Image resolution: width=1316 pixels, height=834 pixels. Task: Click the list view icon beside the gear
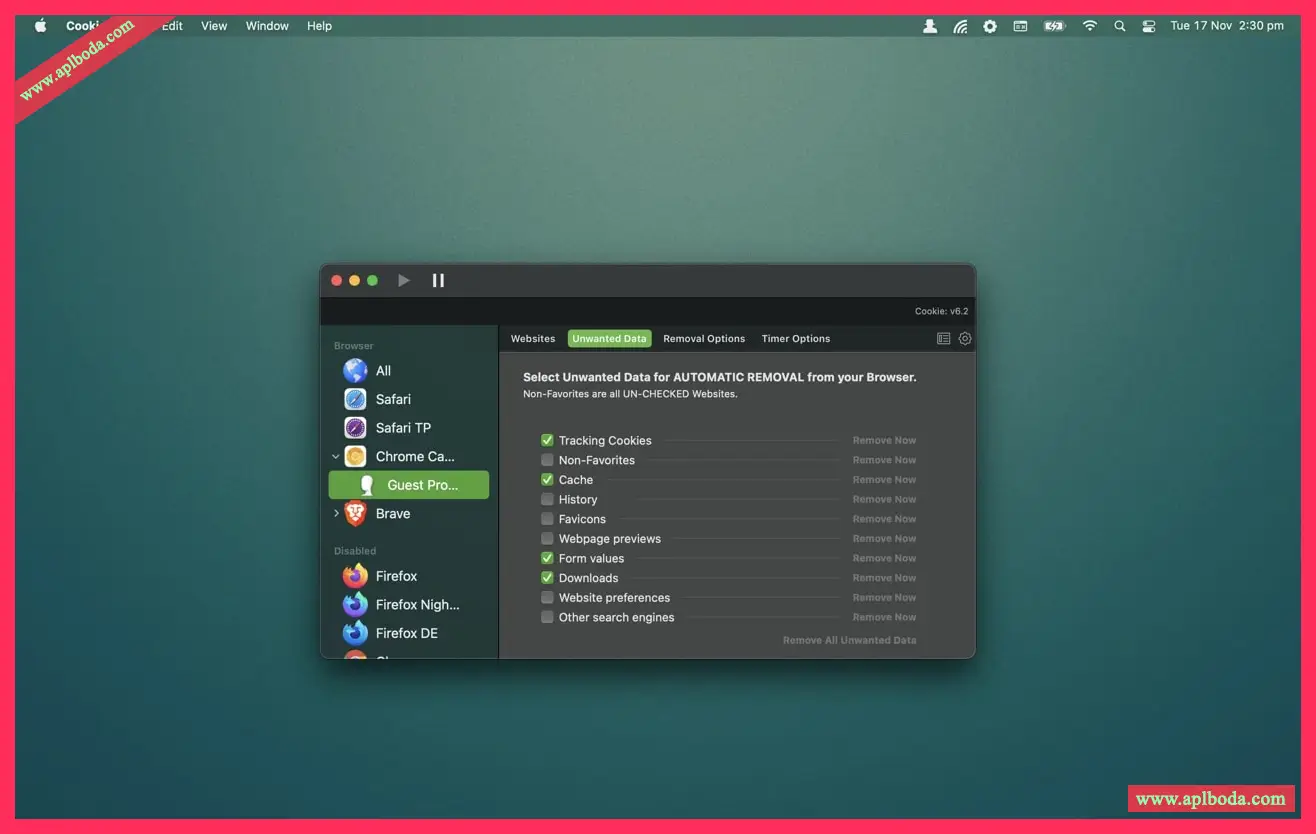pyautogui.click(x=943, y=339)
